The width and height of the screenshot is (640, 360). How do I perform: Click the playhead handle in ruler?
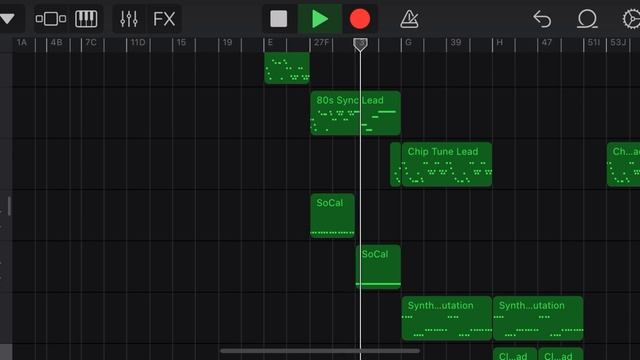point(360,44)
